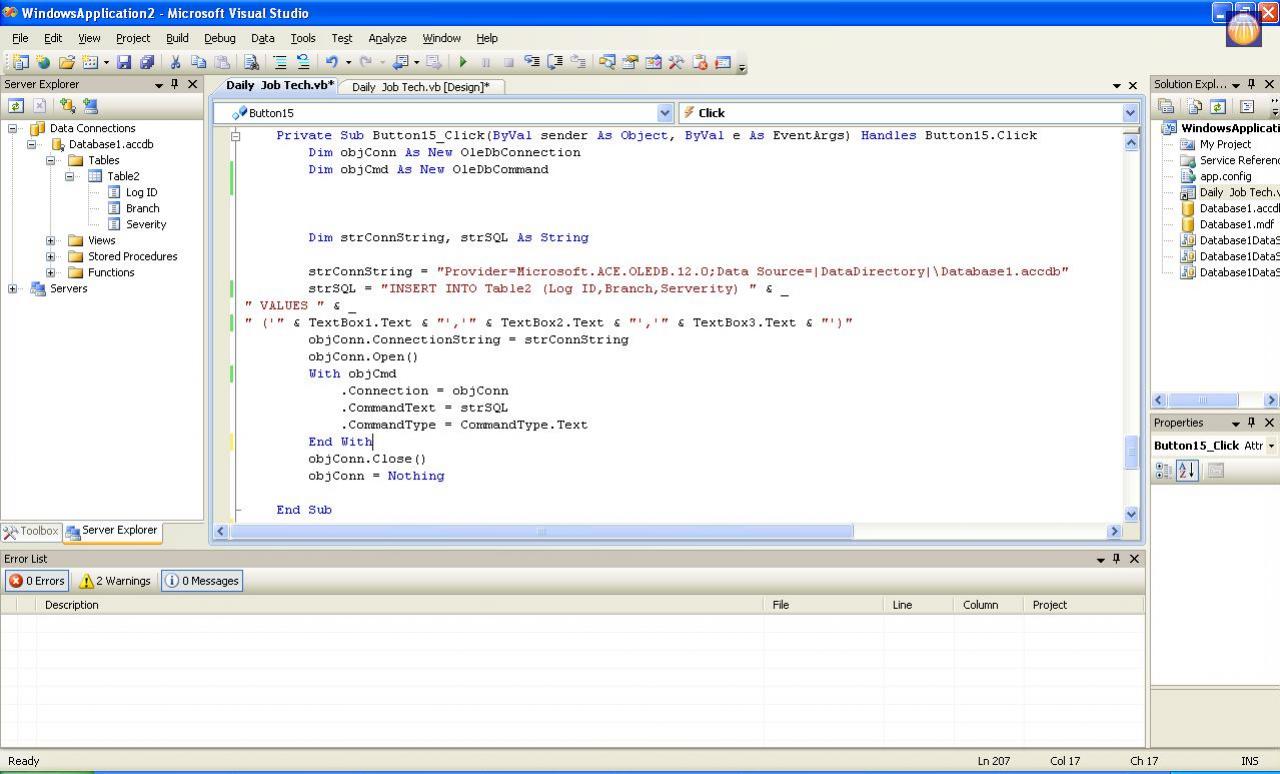Click the Description column header in Error List
This screenshot has height=774, width=1280.
pyautogui.click(x=72, y=605)
